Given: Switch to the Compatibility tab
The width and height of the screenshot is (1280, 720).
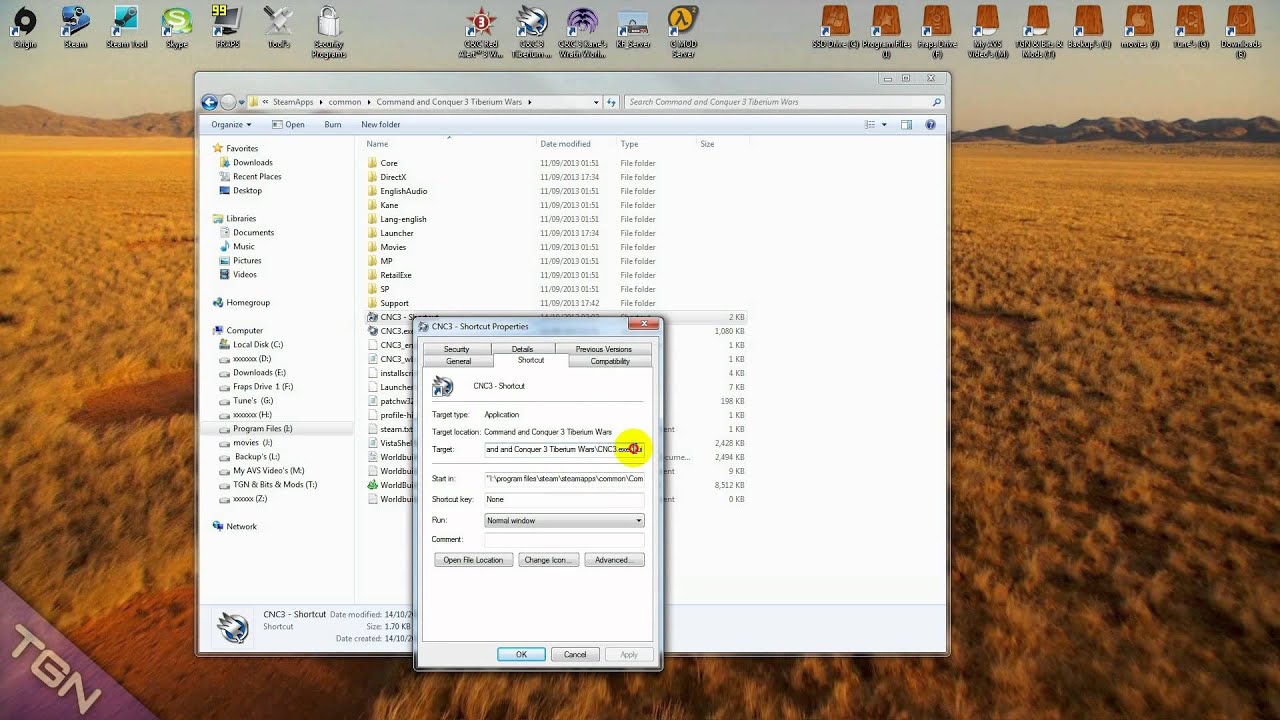Looking at the screenshot, I should click(x=610, y=361).
